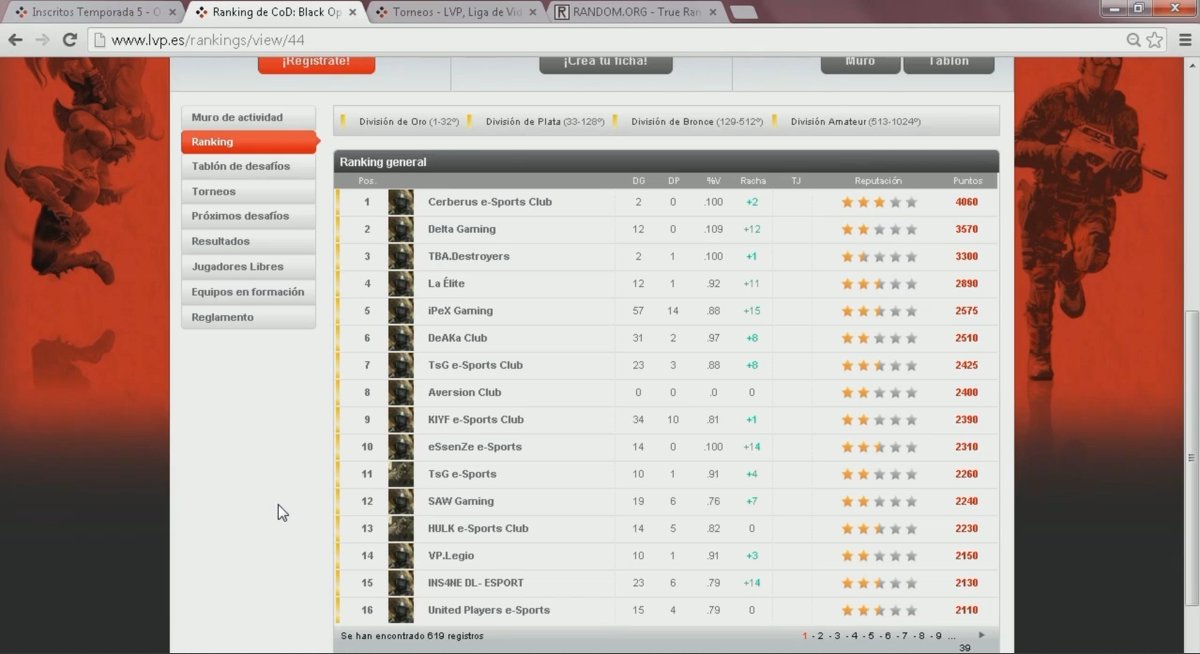The image size is (1200, 654).
Task: Click the iPeX Gaming team avatar
Action: point(401,311)
